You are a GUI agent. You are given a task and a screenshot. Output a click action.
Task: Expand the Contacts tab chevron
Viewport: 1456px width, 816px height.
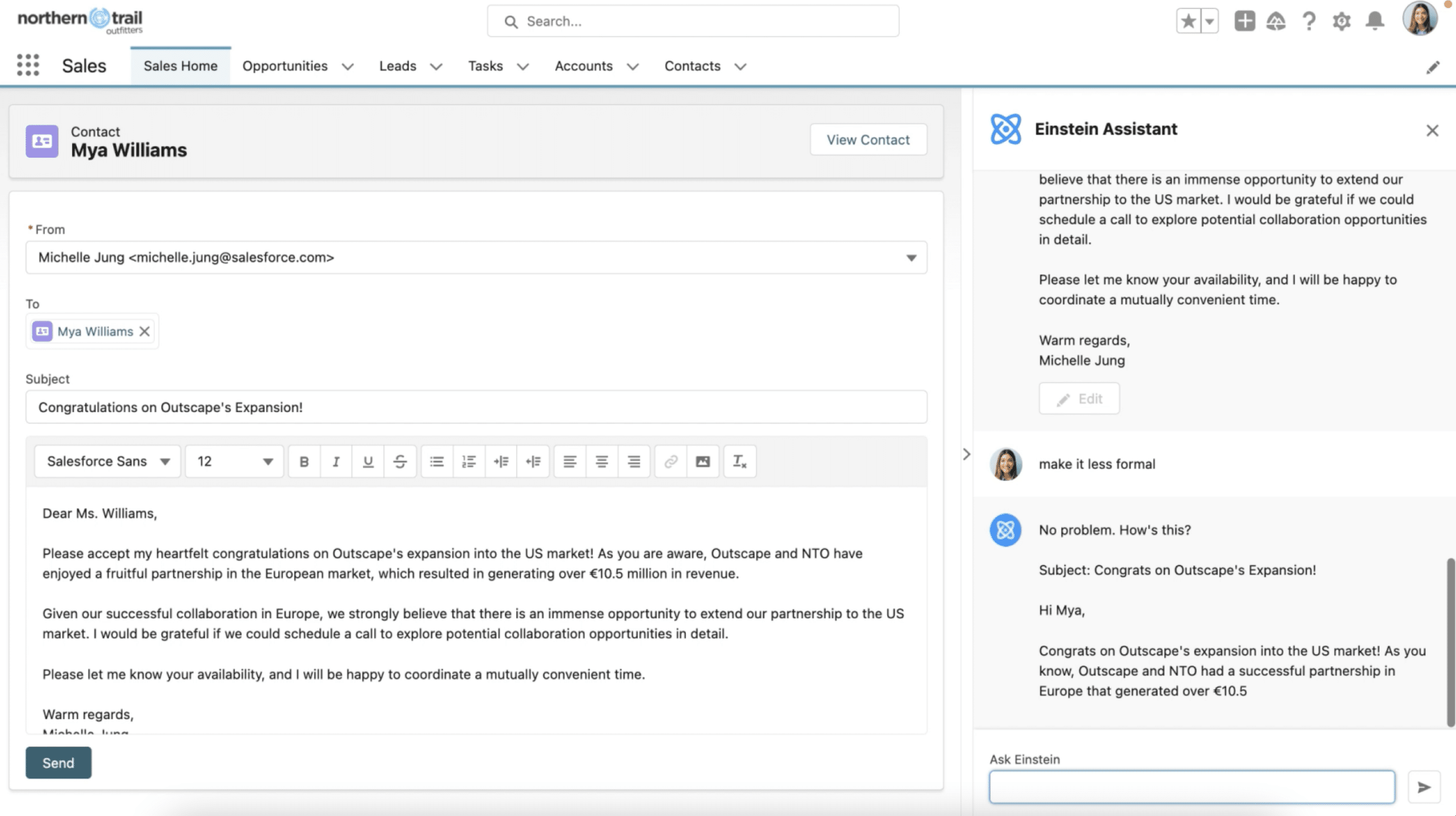point(740,67)
